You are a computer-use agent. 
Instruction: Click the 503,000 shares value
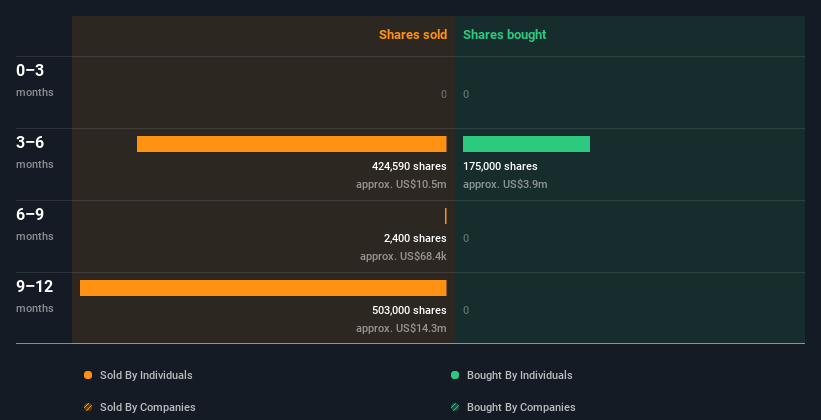pos(409,311)
